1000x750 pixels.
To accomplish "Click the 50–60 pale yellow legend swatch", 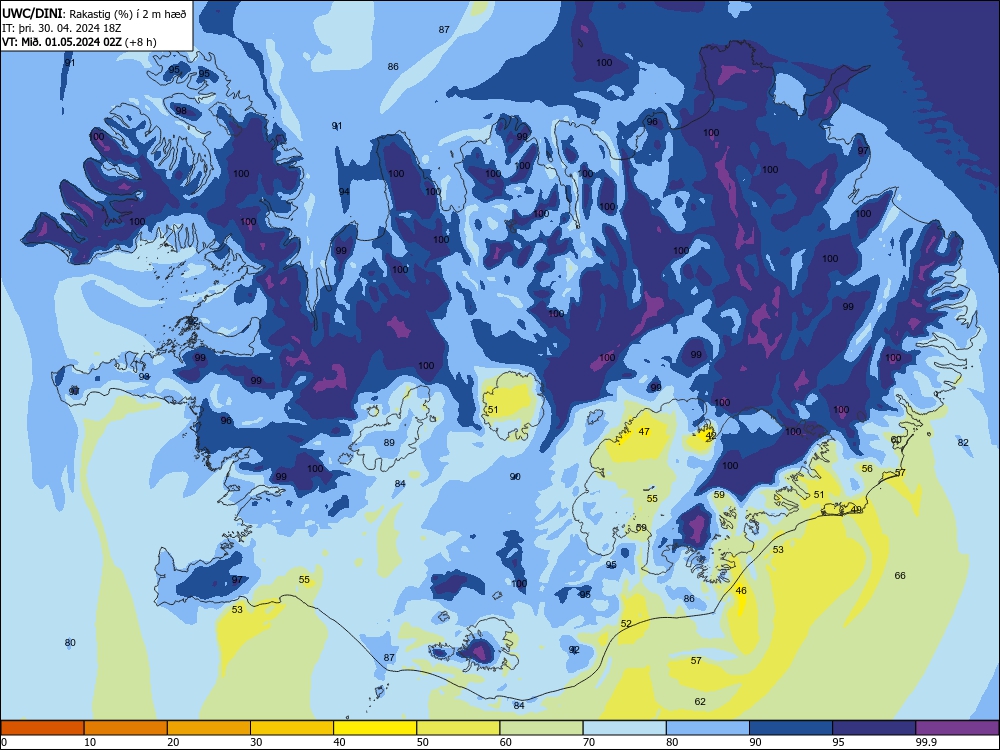I will (x=458, y=728).
